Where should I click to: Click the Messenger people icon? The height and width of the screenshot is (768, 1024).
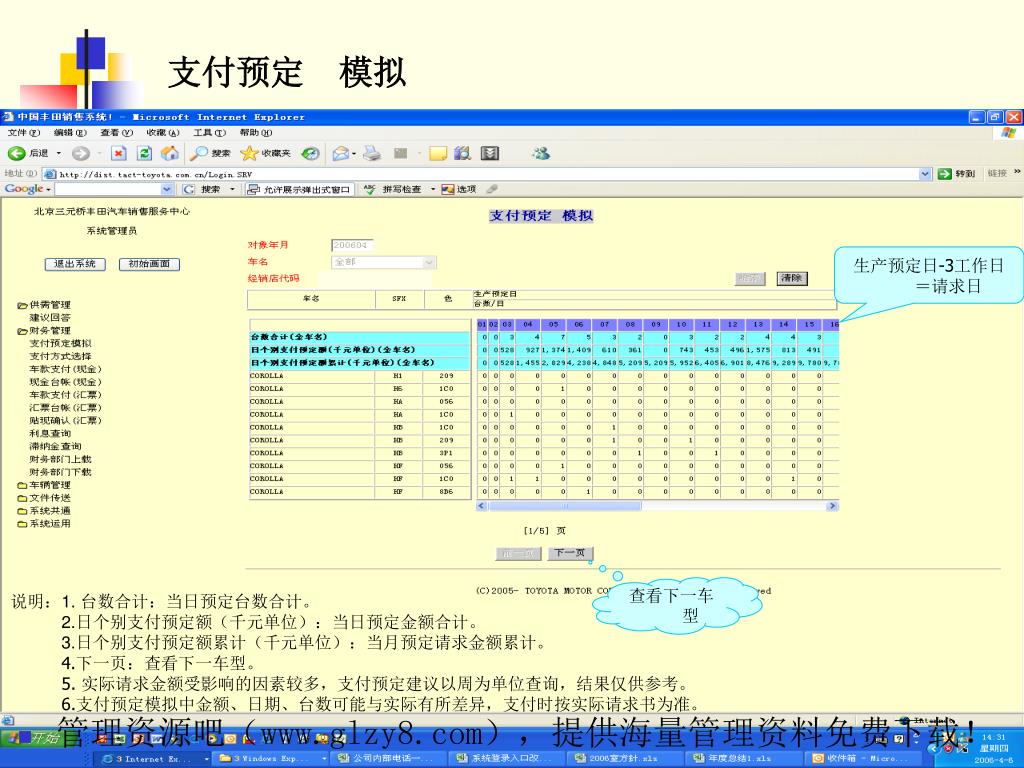(541, 153)
